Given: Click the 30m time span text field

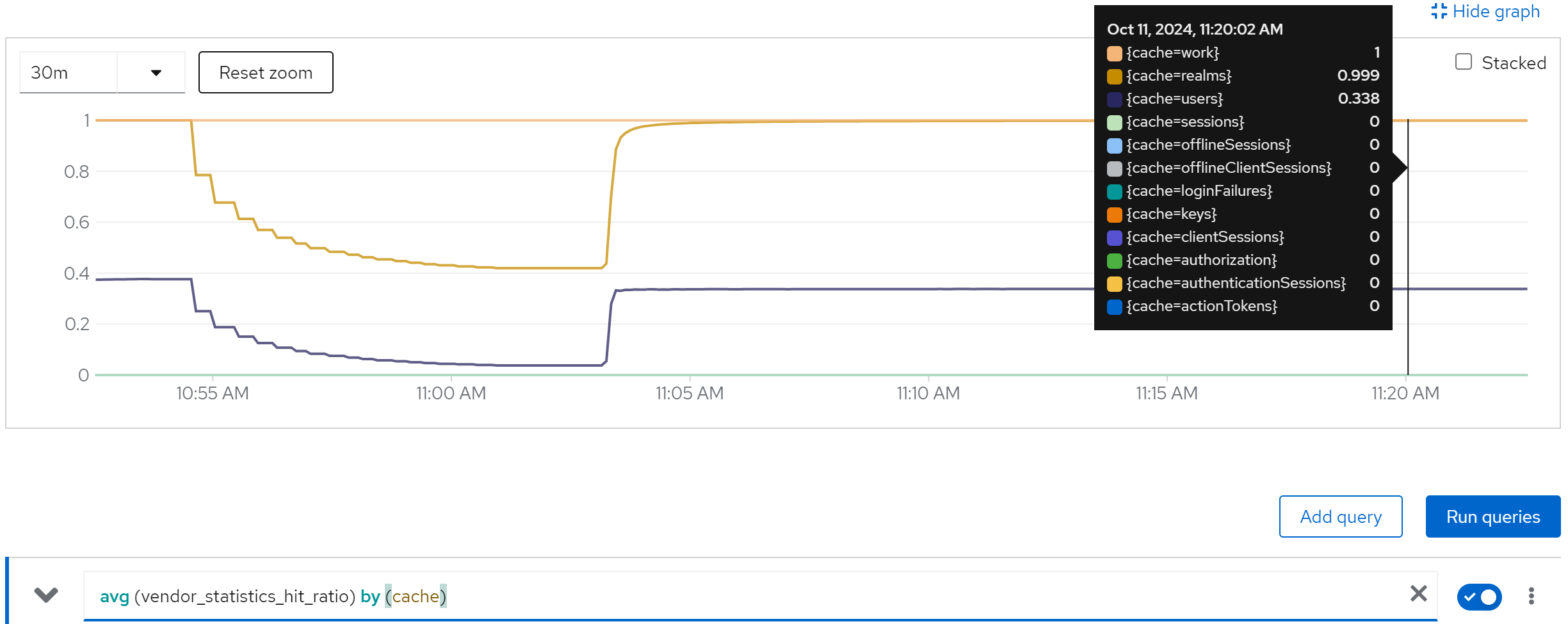Looking at the screenshot, I should [68, 73].
